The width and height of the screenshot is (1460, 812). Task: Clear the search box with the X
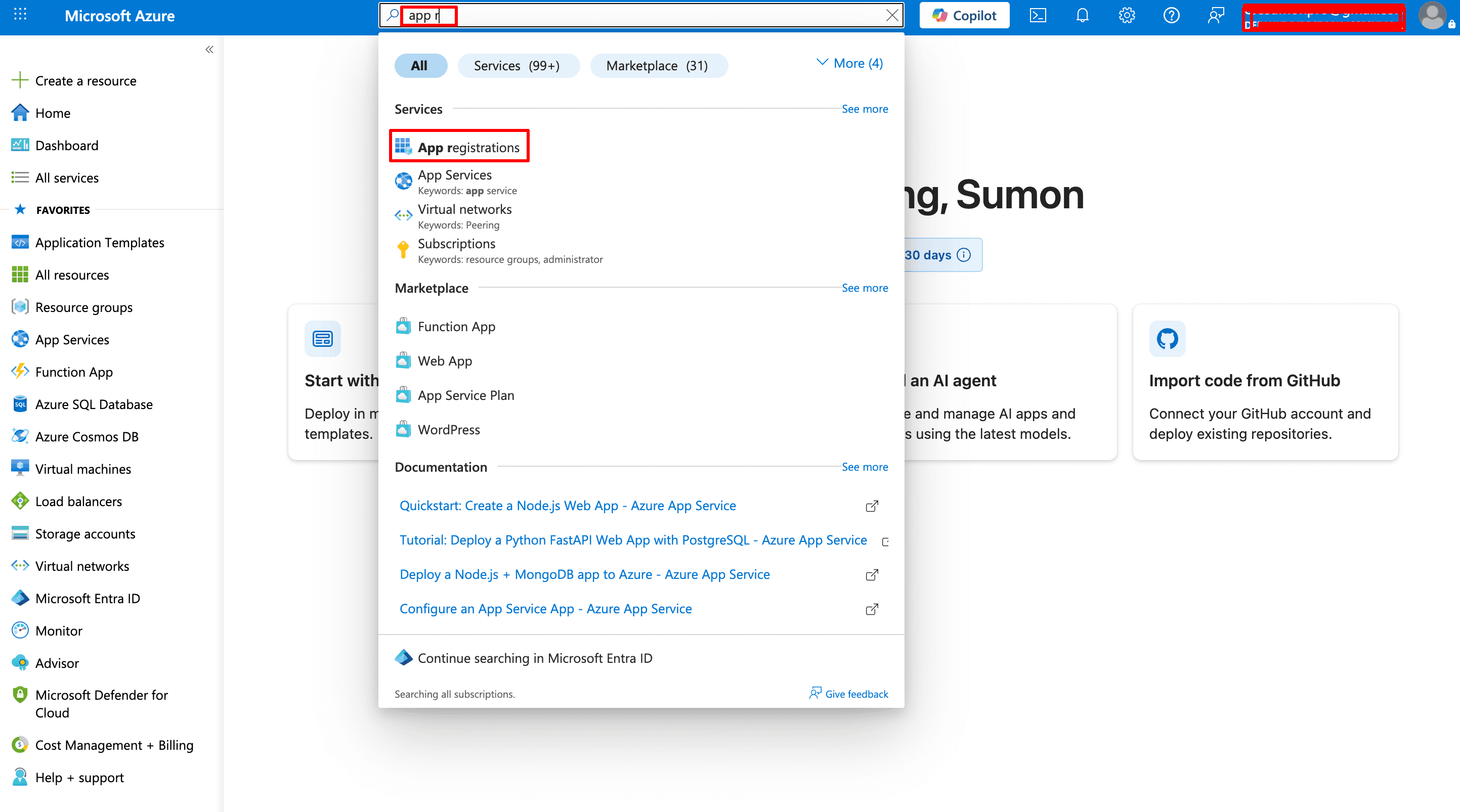[892, 15]
